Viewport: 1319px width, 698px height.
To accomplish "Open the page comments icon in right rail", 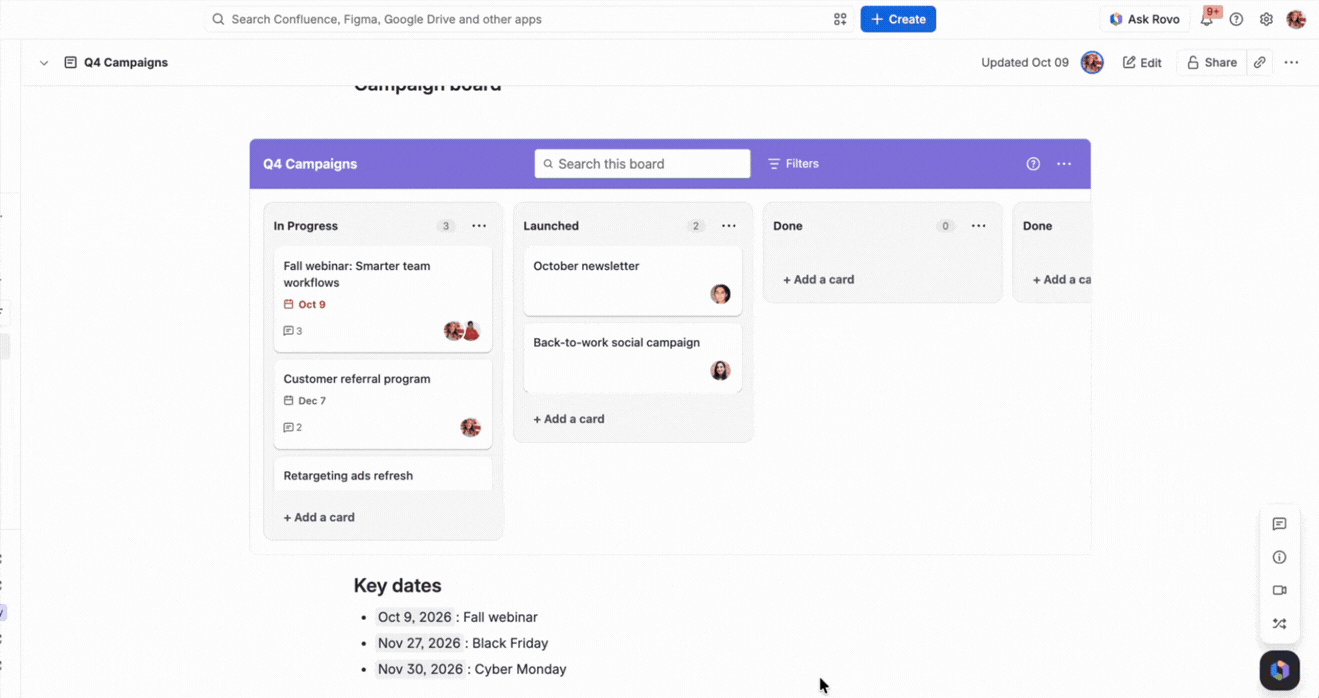I will point(1280,524).
